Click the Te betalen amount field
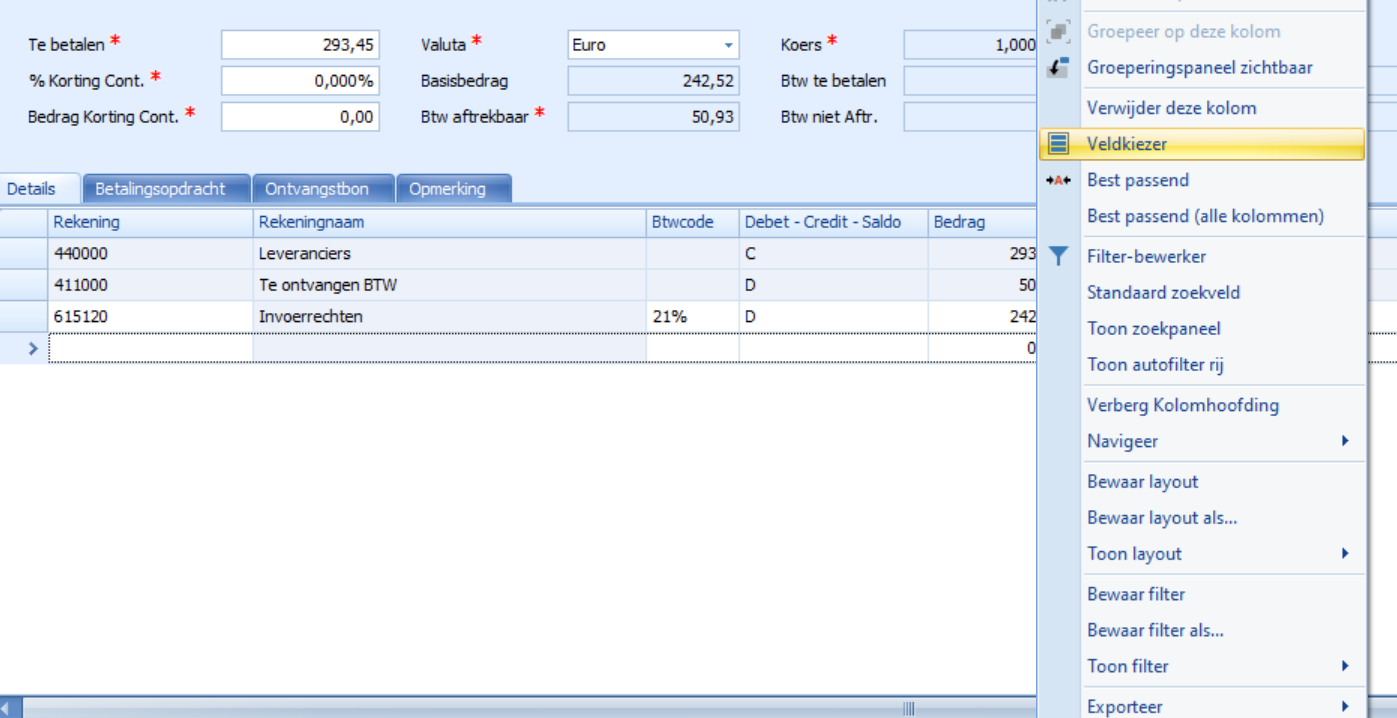1397x718 pixels. click(300, 45)
